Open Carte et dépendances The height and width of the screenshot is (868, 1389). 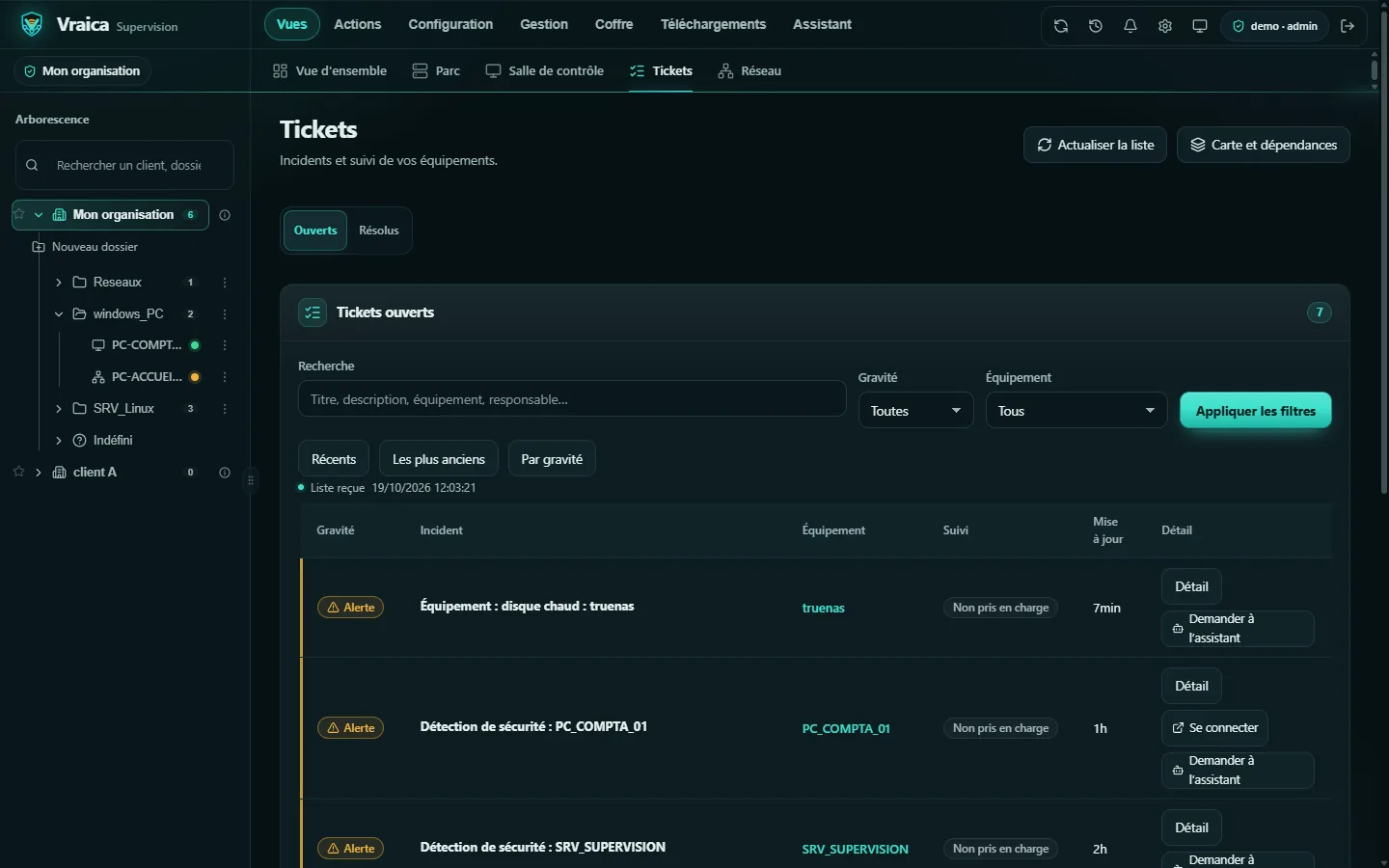1264,145
